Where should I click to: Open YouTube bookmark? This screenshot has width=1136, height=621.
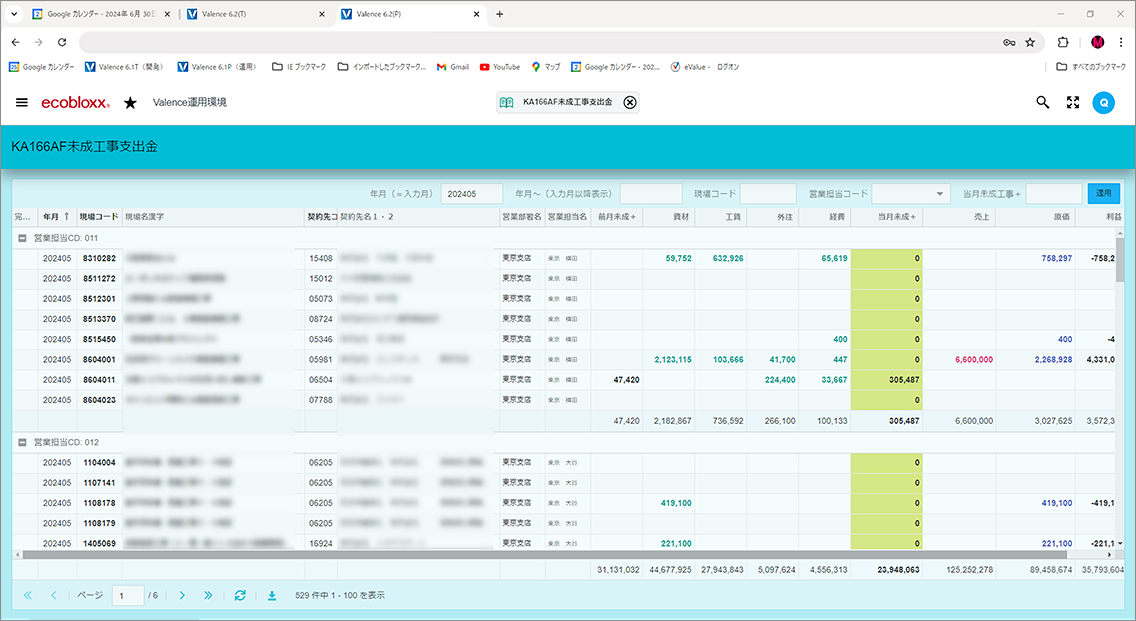coord(500,67)
